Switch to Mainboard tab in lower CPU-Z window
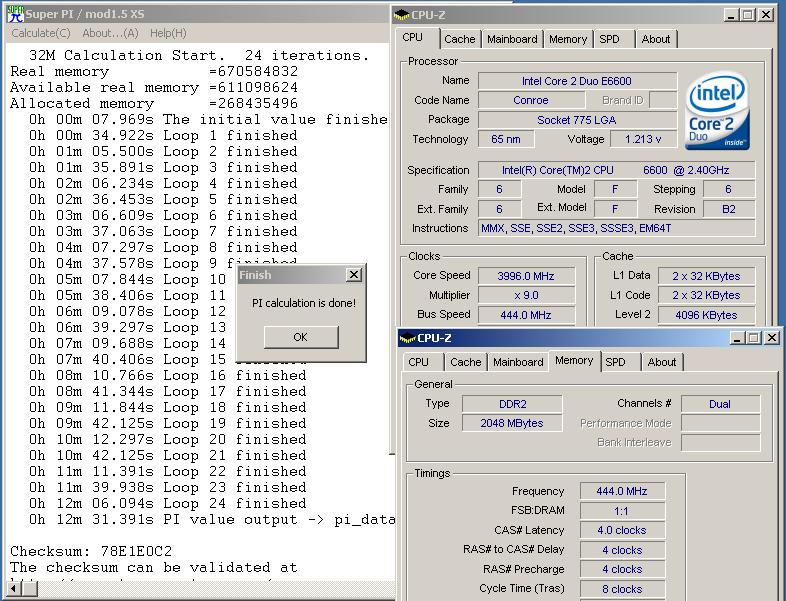 518,362
